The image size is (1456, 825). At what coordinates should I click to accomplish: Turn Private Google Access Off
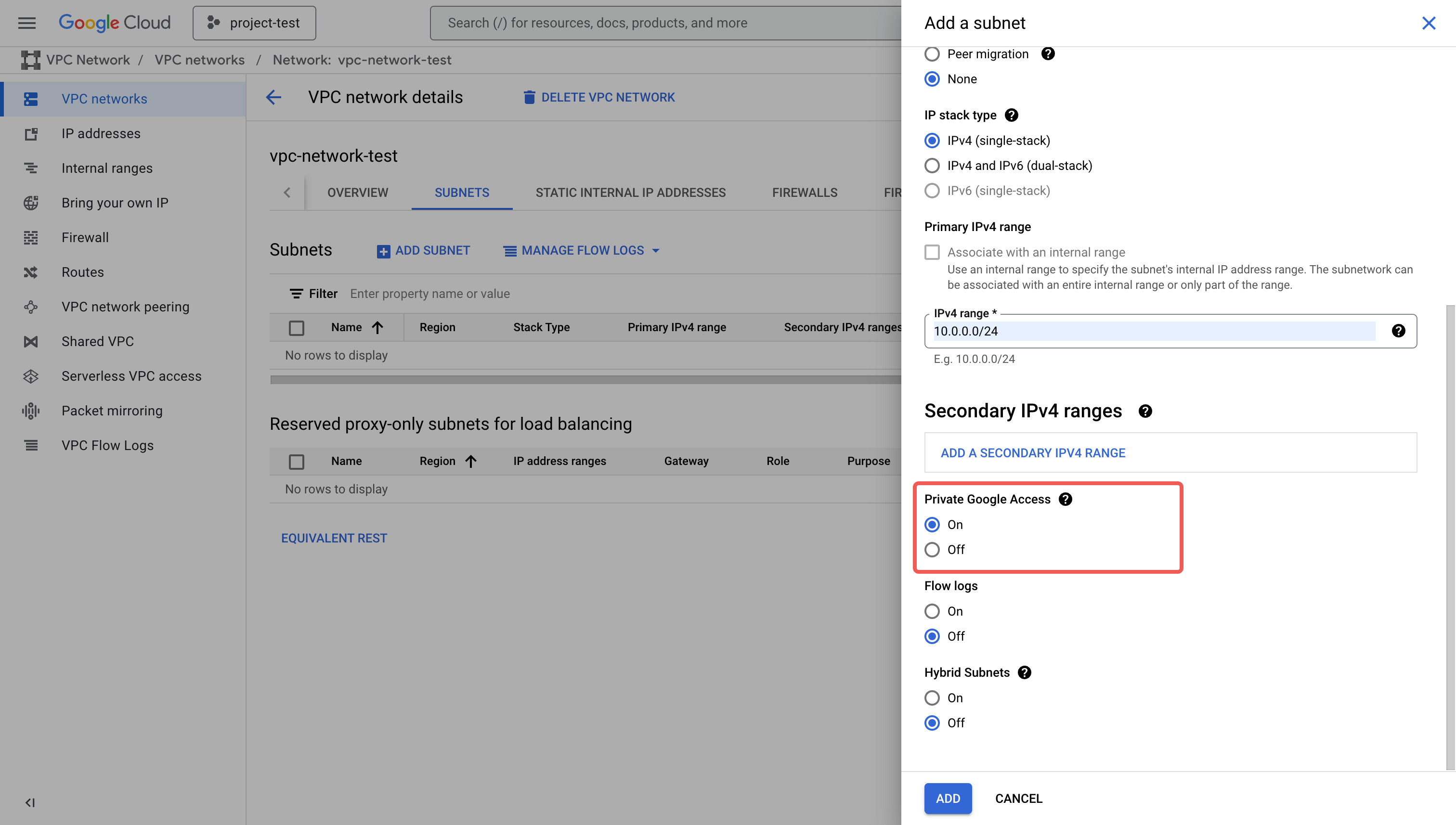point(932,550)
